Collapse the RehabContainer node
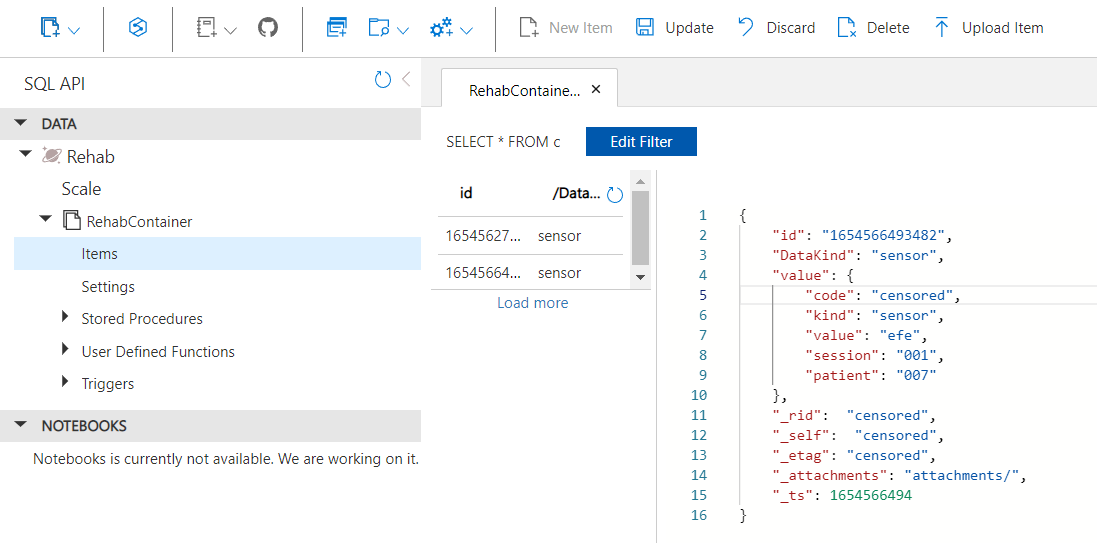 (x=45, y=218)
